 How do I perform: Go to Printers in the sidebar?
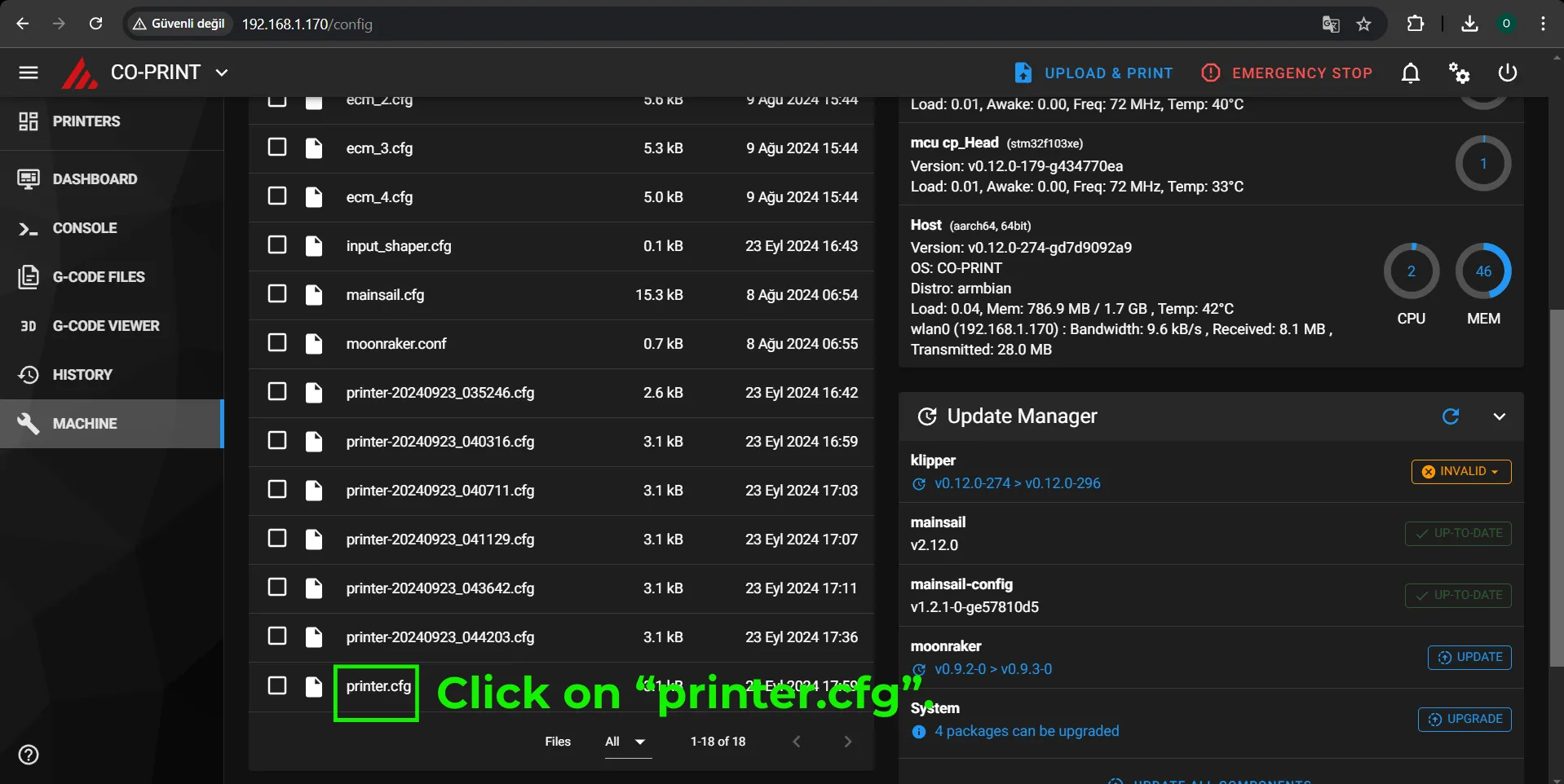click(112, 121)
